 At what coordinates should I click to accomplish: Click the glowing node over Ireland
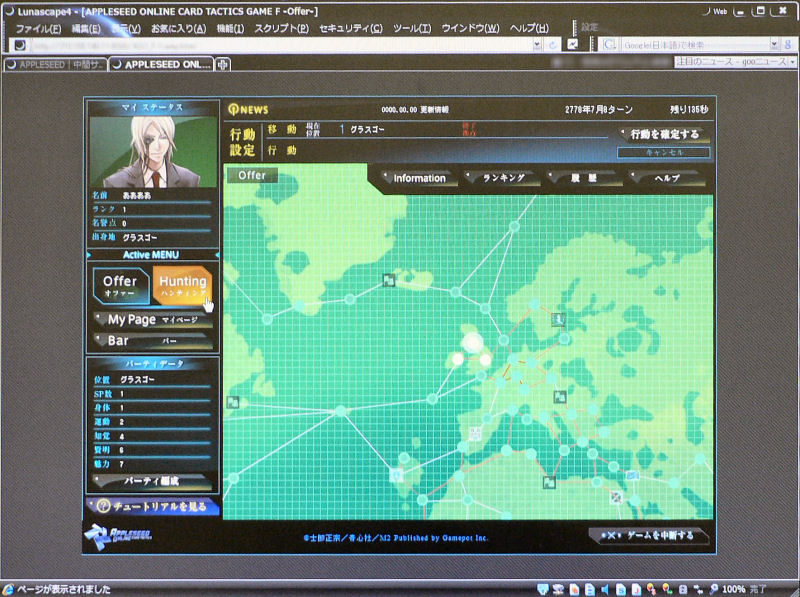458,359
